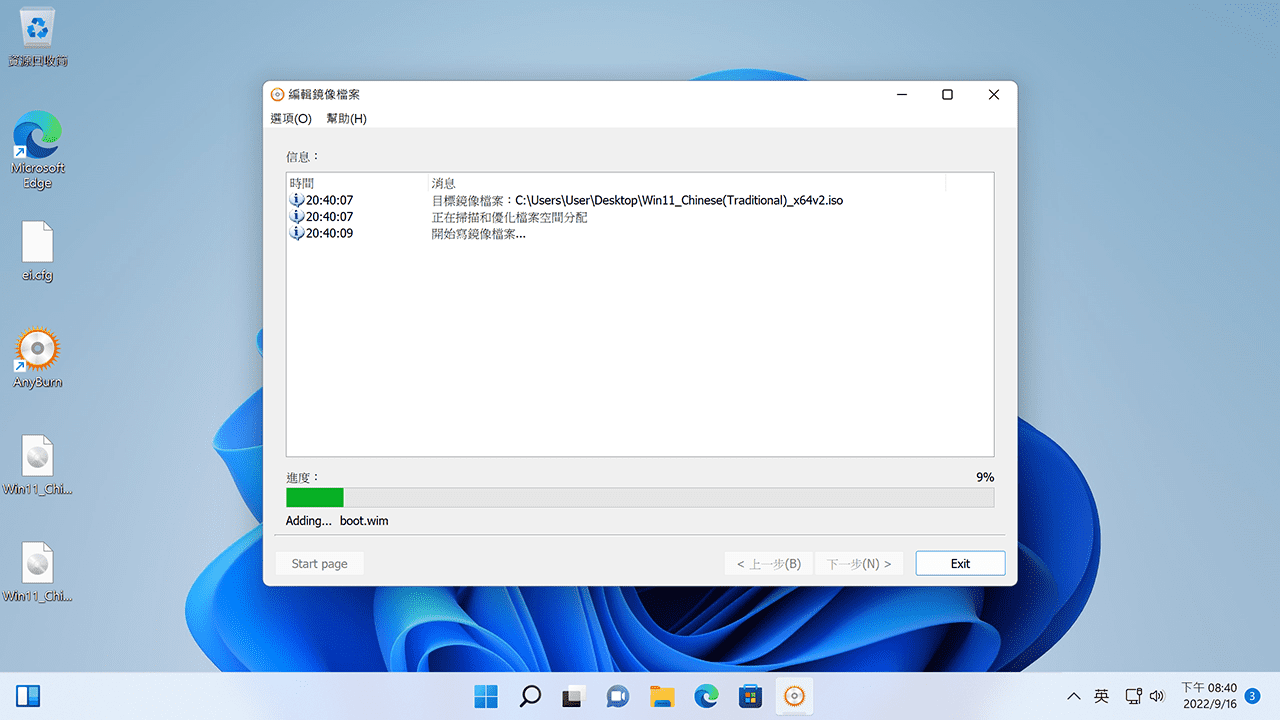1280x720 pixels.
Task: Toggle the 英 input method indicator
Action: point(1101,696)
